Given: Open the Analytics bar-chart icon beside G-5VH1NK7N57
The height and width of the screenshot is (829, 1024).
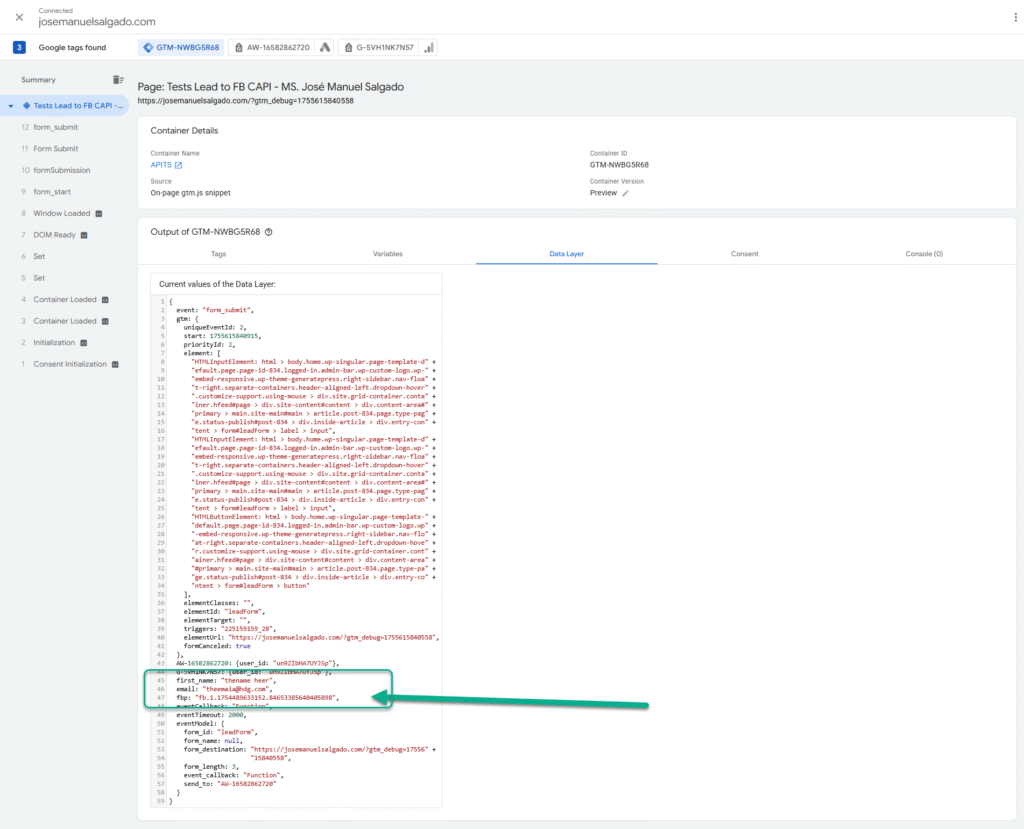Looking at the screenshot, I should 429,47.
